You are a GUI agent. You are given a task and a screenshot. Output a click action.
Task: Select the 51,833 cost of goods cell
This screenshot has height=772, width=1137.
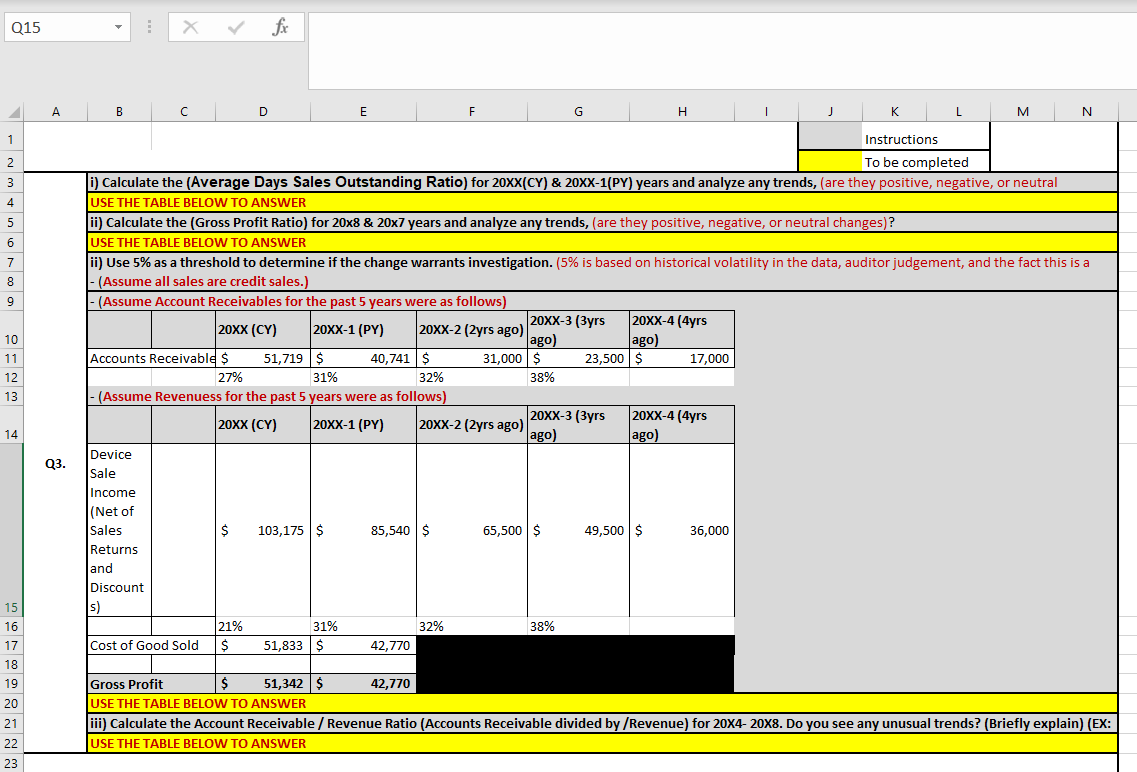pyautogui.click(x=263, y=645)
